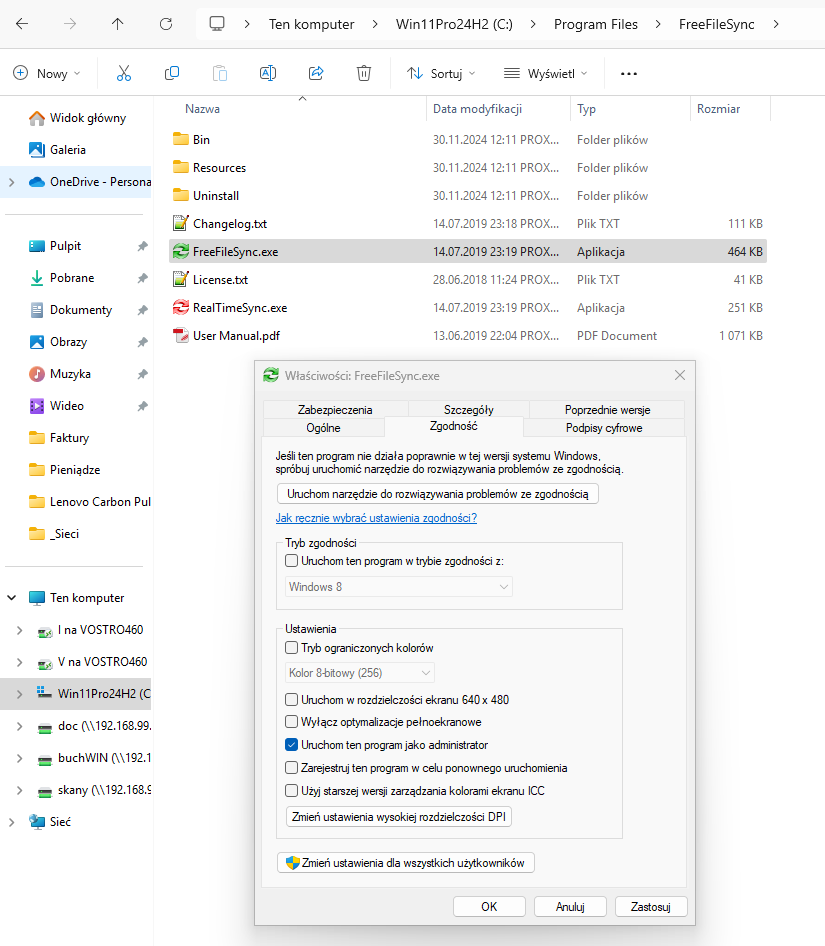Click Zmień ustawienia wysokiej rozdzielczości DPI

click(x=399, y=817)
